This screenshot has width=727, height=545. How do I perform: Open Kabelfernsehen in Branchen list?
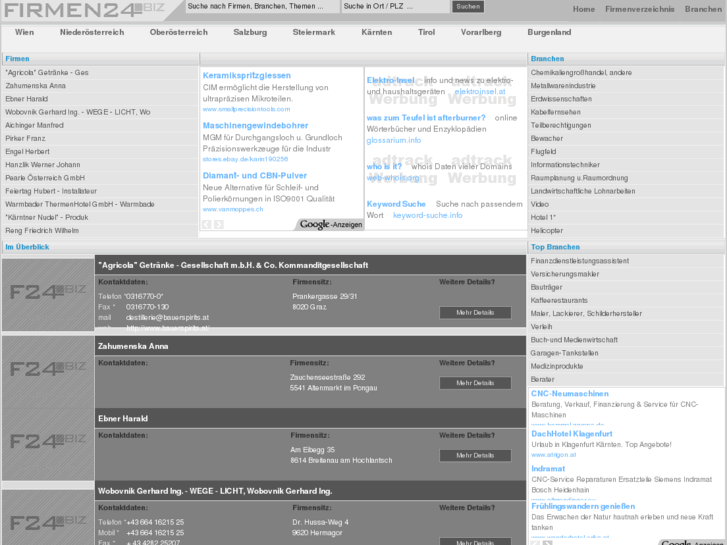pyautogui.click(x=555, y=112)
